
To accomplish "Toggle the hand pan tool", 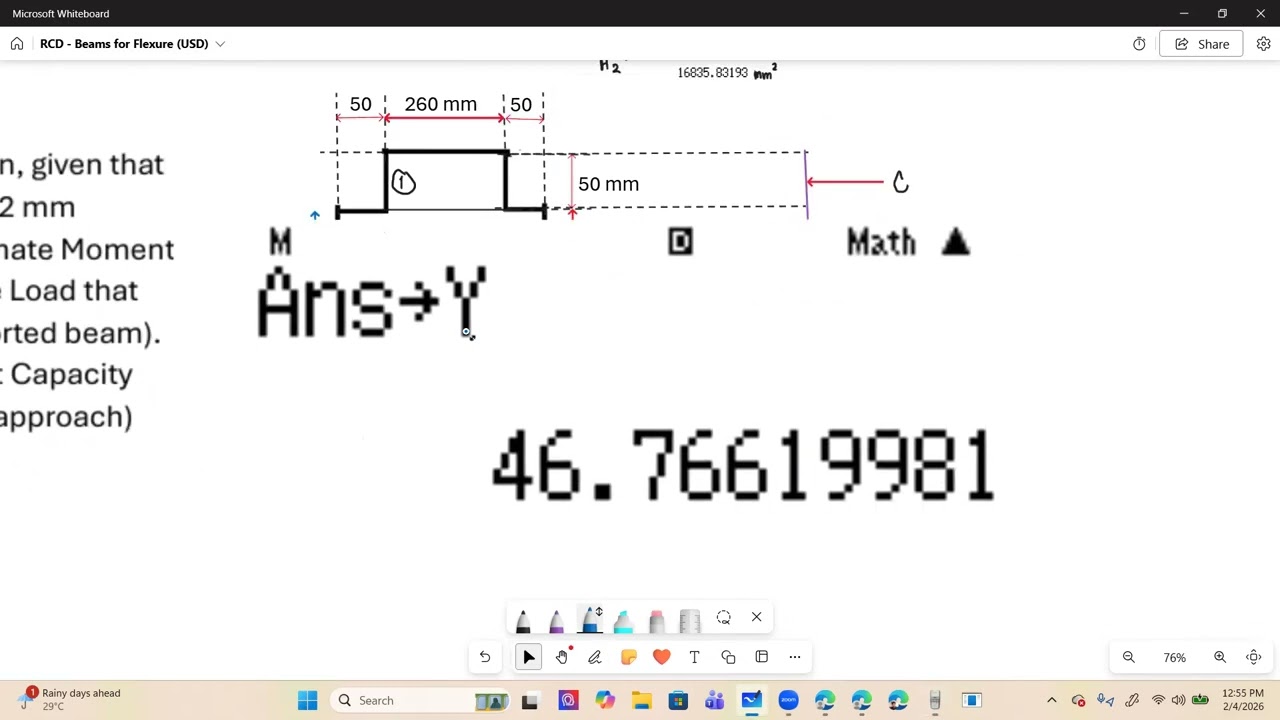I will pyautogui.click(x=562, y=657).
